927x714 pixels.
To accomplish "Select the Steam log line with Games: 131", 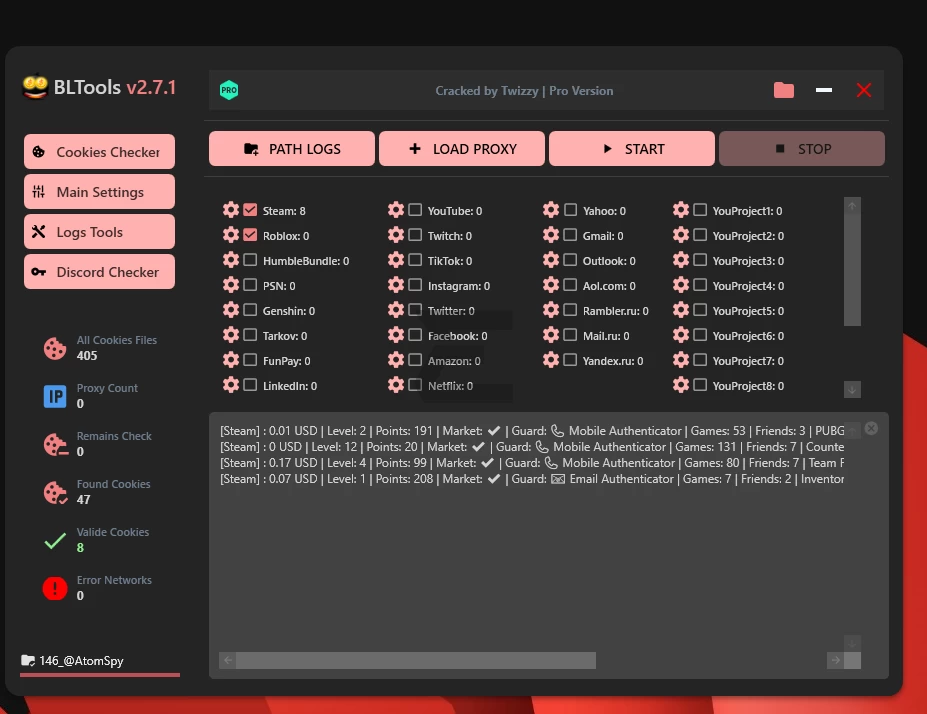I will click(x=532, y=447).
